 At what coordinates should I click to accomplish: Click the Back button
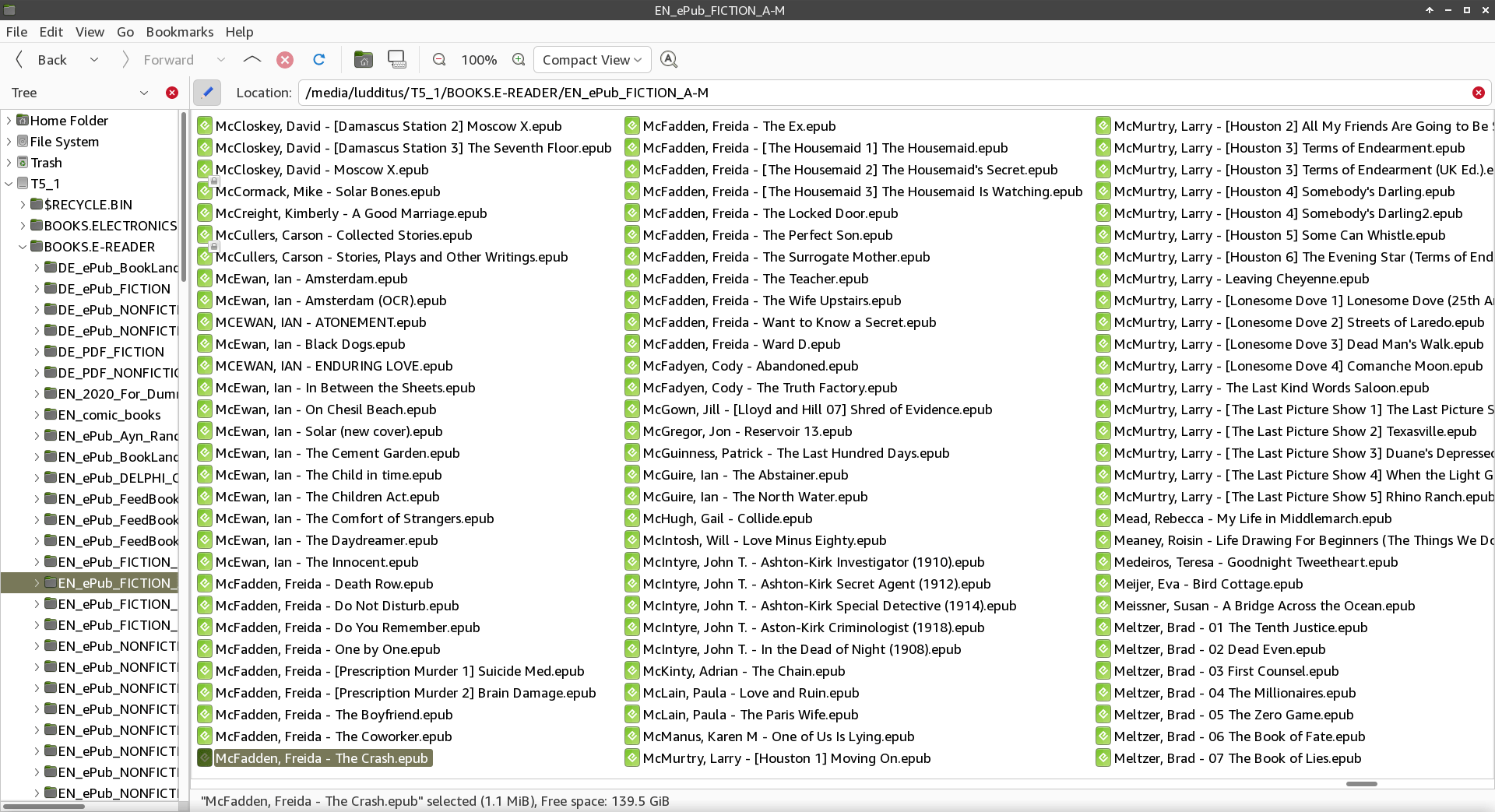coord(42,60)
